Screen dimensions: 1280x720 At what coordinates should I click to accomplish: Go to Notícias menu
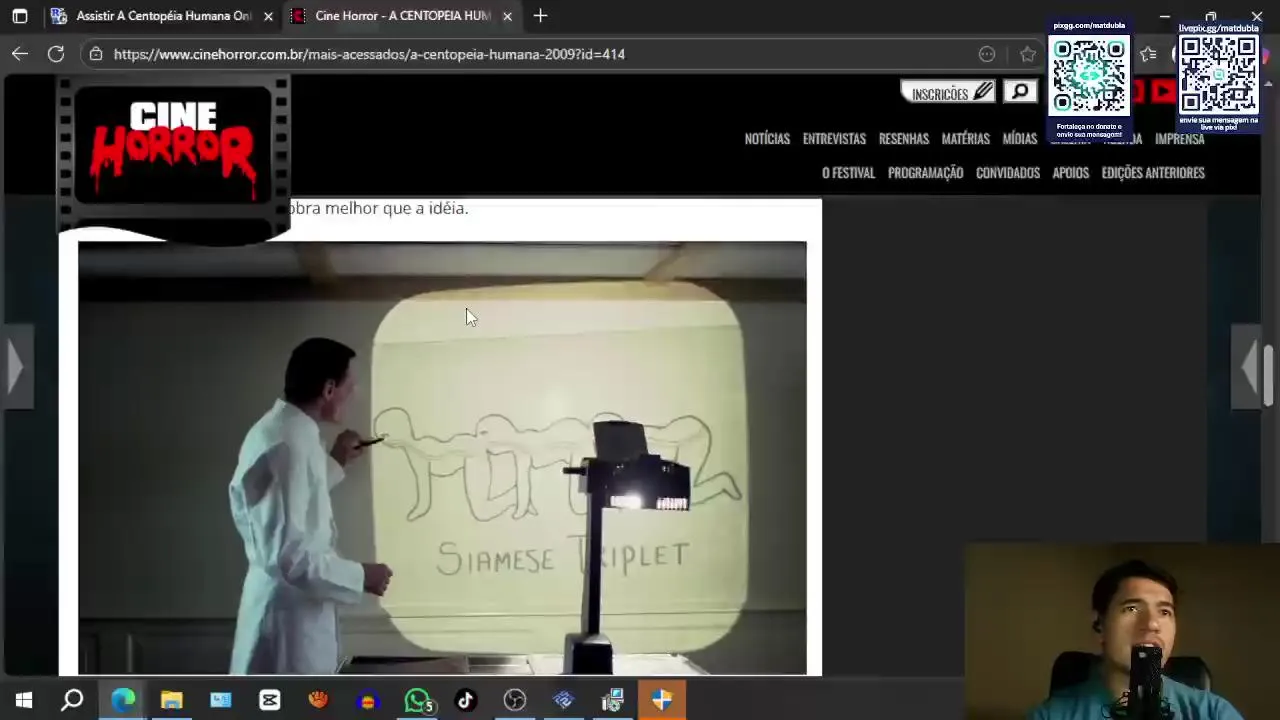[767, 139]
